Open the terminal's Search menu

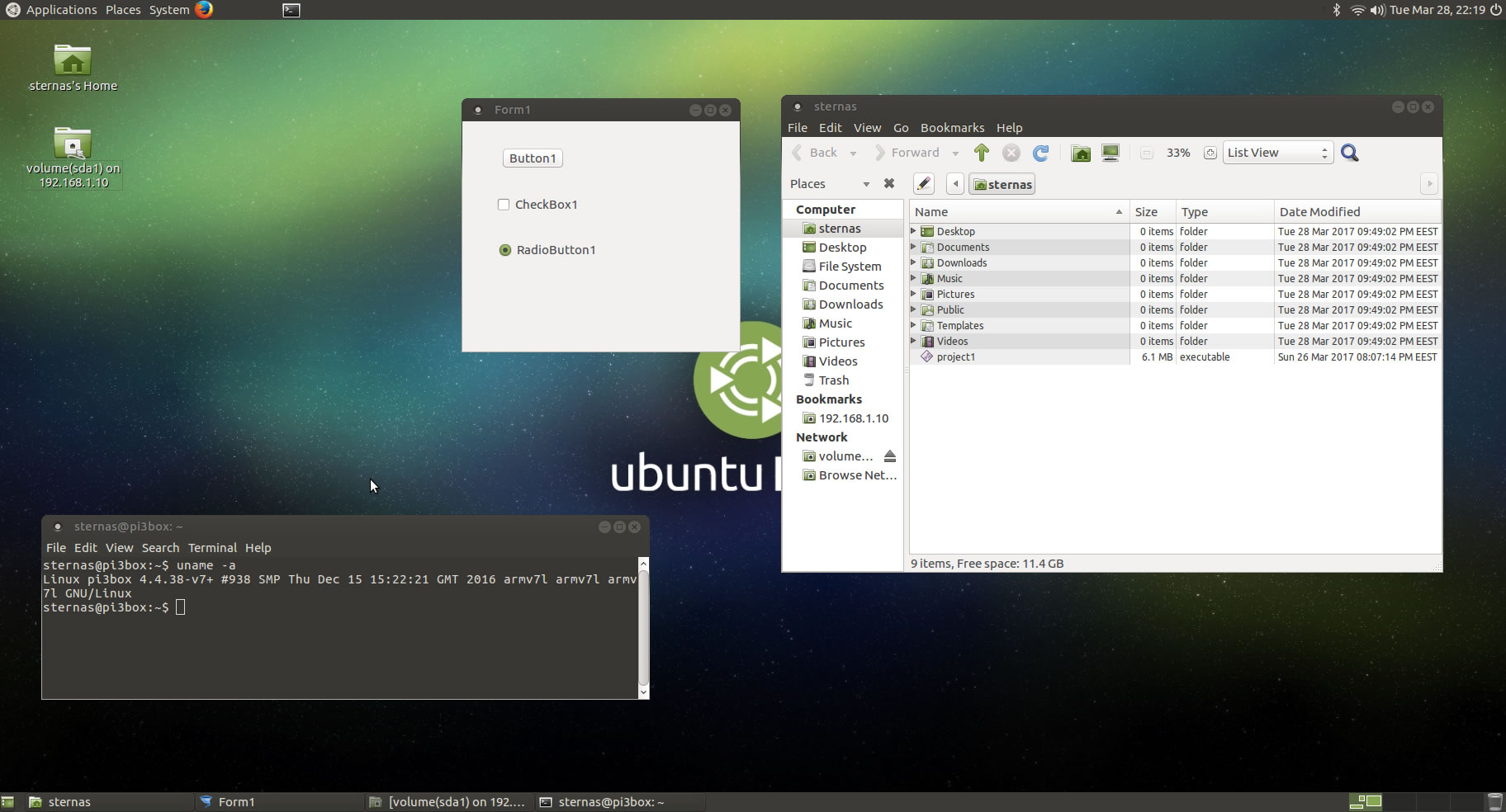point(160,548)
